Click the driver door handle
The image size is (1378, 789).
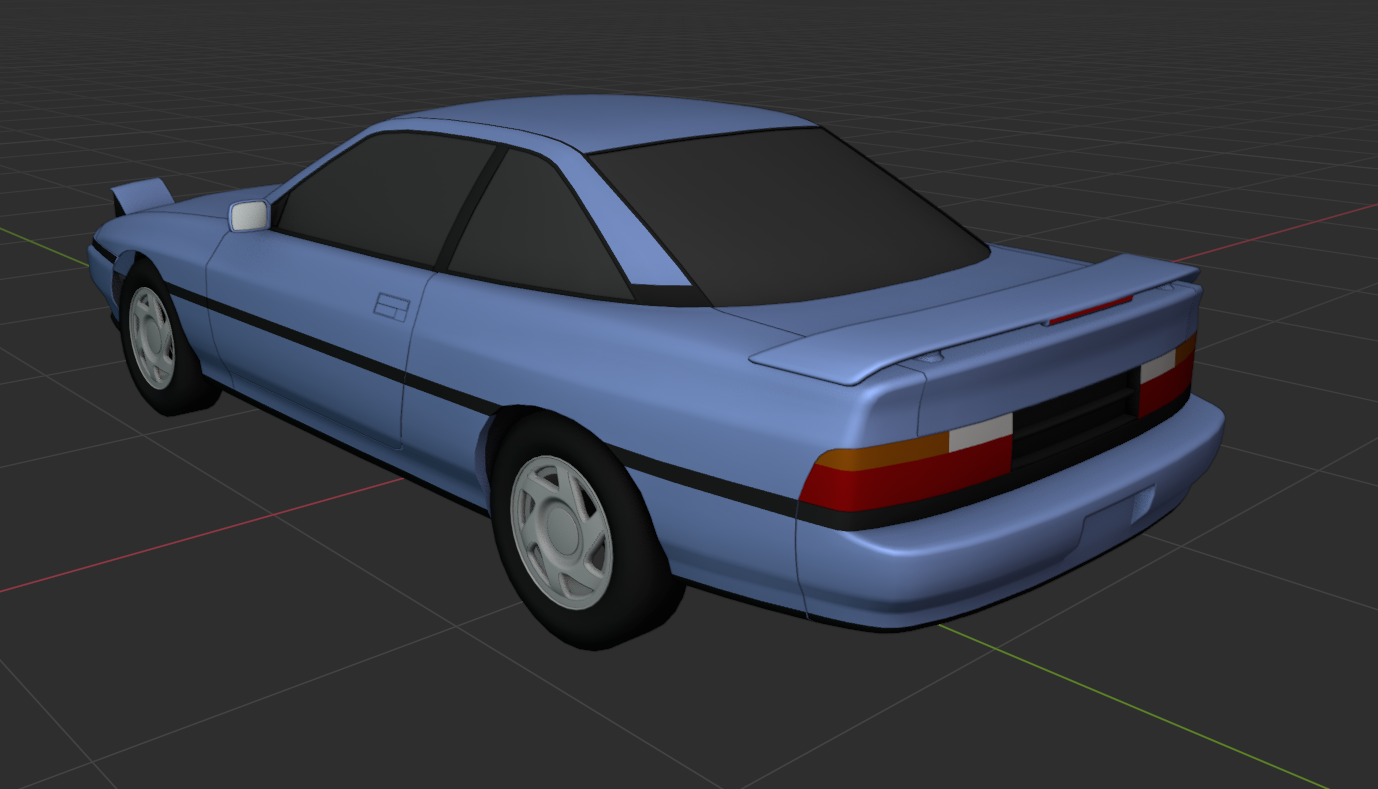(x=391, y=305)
